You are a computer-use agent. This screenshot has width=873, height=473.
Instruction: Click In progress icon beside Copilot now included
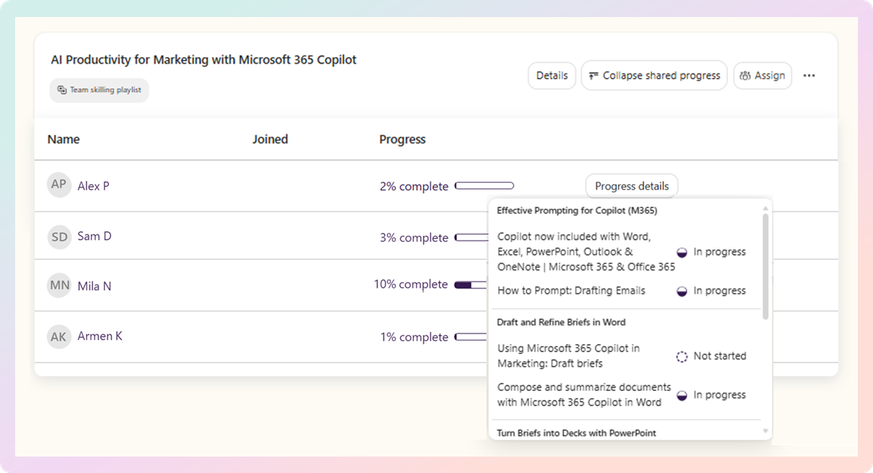[x=681, y=253]
